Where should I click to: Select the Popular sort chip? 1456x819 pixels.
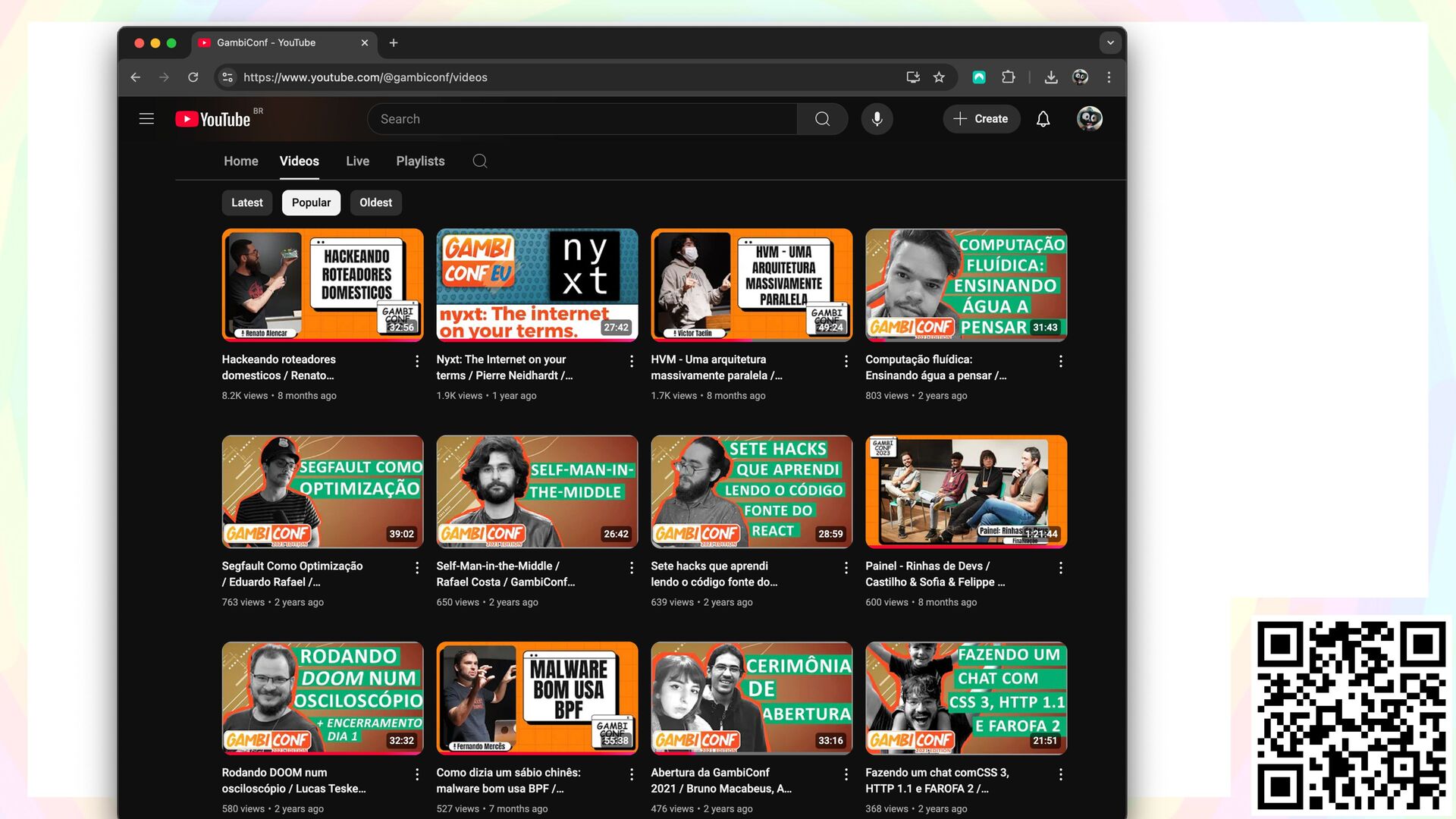point(312,202)
